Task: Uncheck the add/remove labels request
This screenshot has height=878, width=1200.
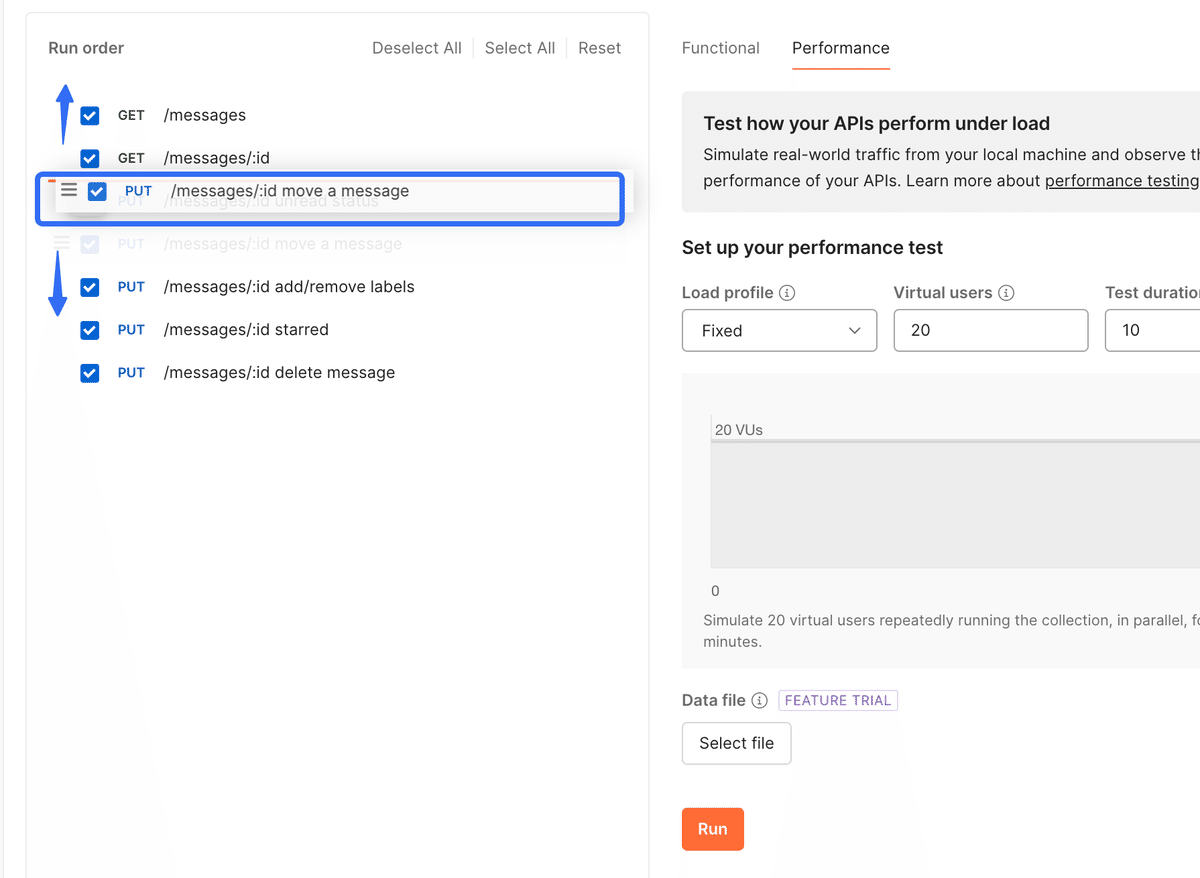Action: 90,287
